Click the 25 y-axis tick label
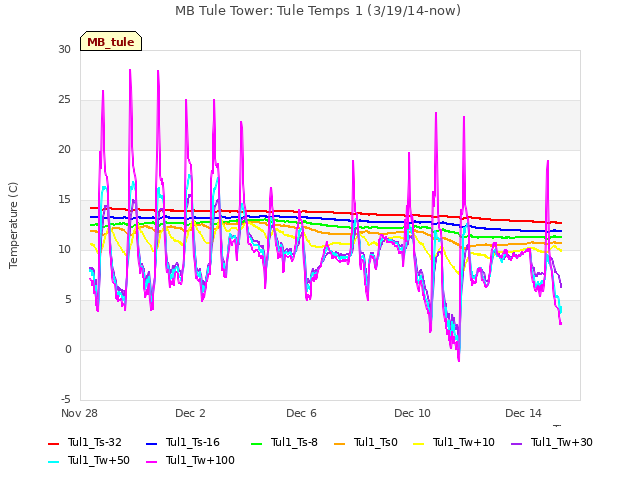Screen dimensions: 640x480 pos(64,100)
